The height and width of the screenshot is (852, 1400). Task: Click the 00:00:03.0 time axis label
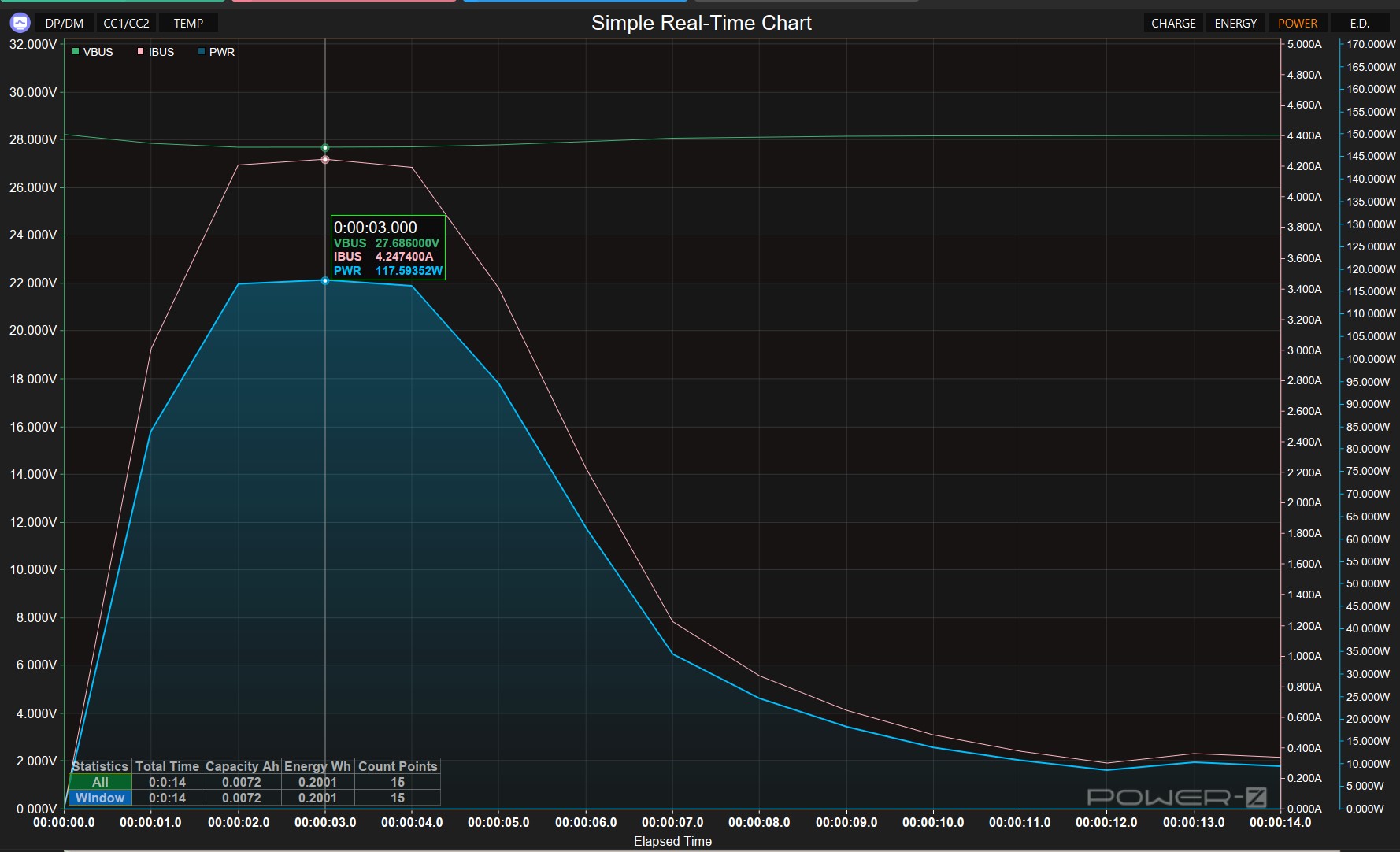coord(325,822)
